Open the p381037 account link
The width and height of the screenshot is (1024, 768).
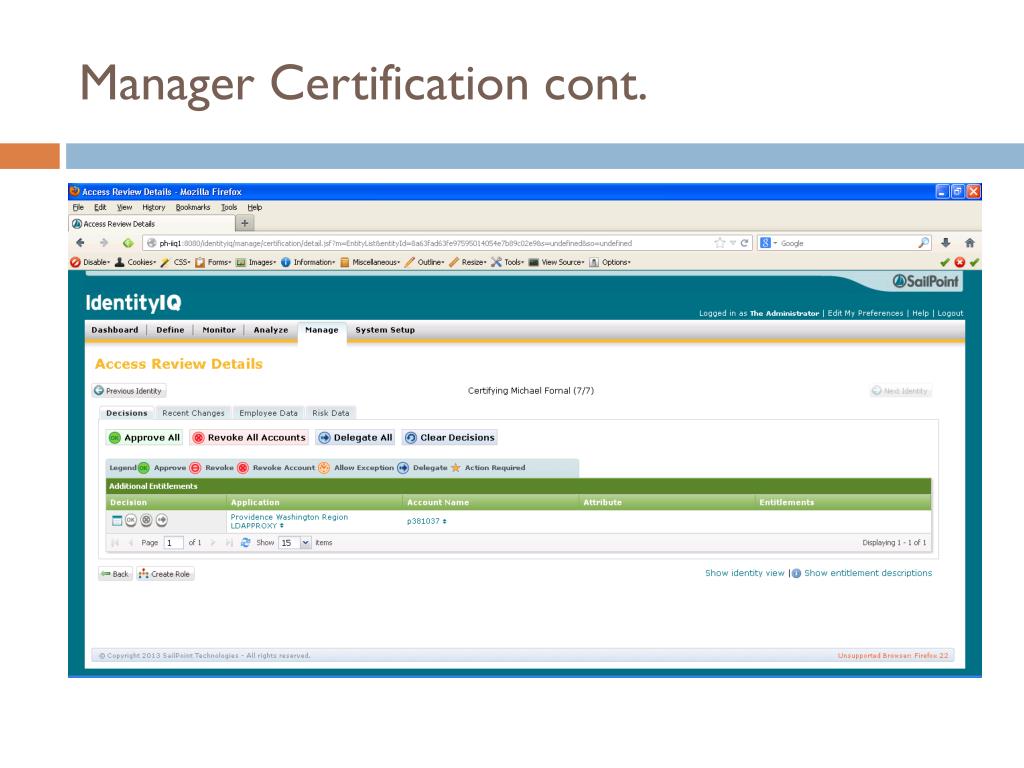[x=426, y=521]
